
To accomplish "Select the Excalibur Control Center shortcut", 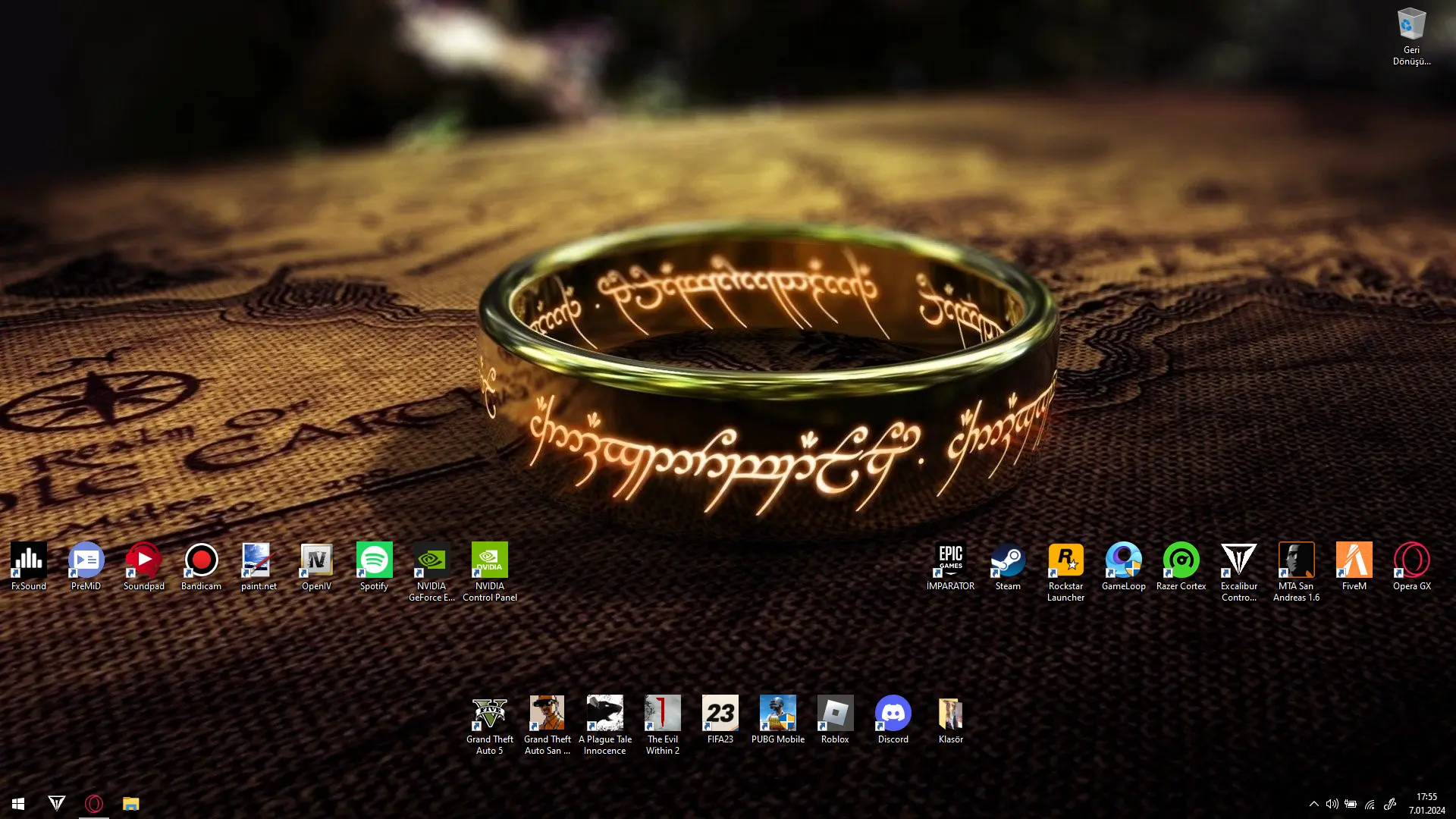I will click(1238, 572).
